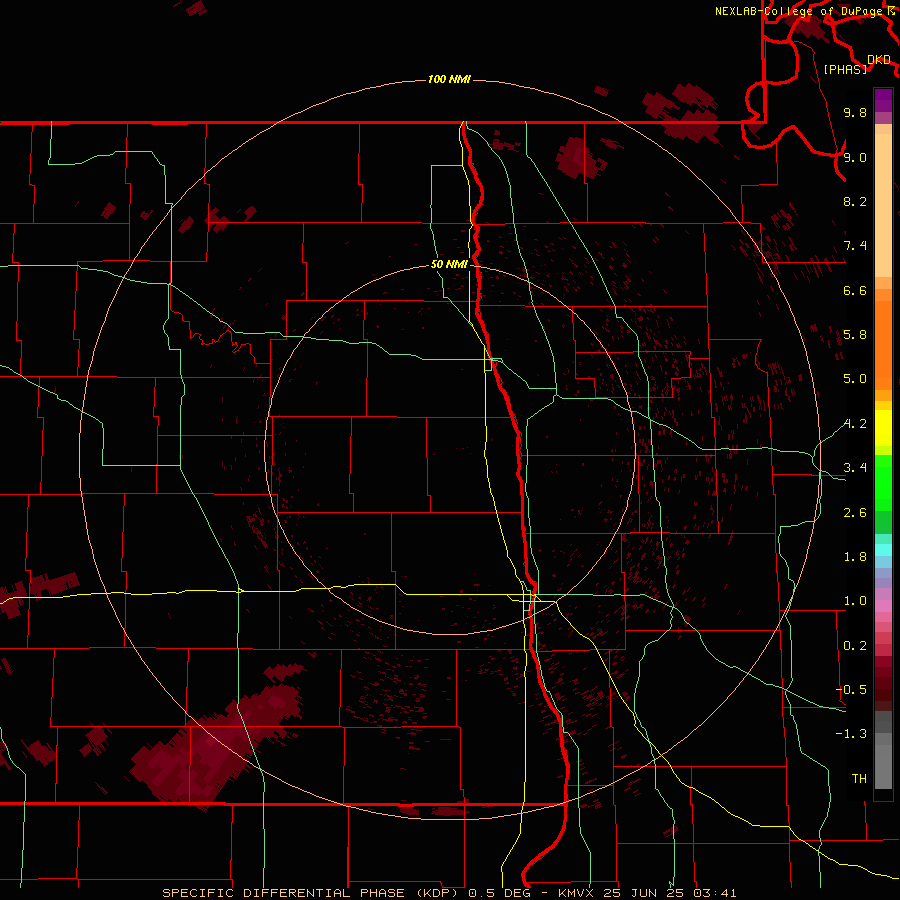
Task: Click the Specific Differential Phase (KDP) caption
Action: pos(310,893)
